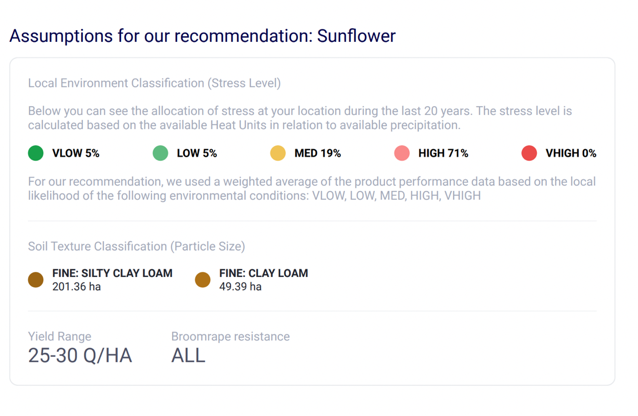Select the LOW 5% stress label
Screen dimensions: 638x416
click(197, 153)
